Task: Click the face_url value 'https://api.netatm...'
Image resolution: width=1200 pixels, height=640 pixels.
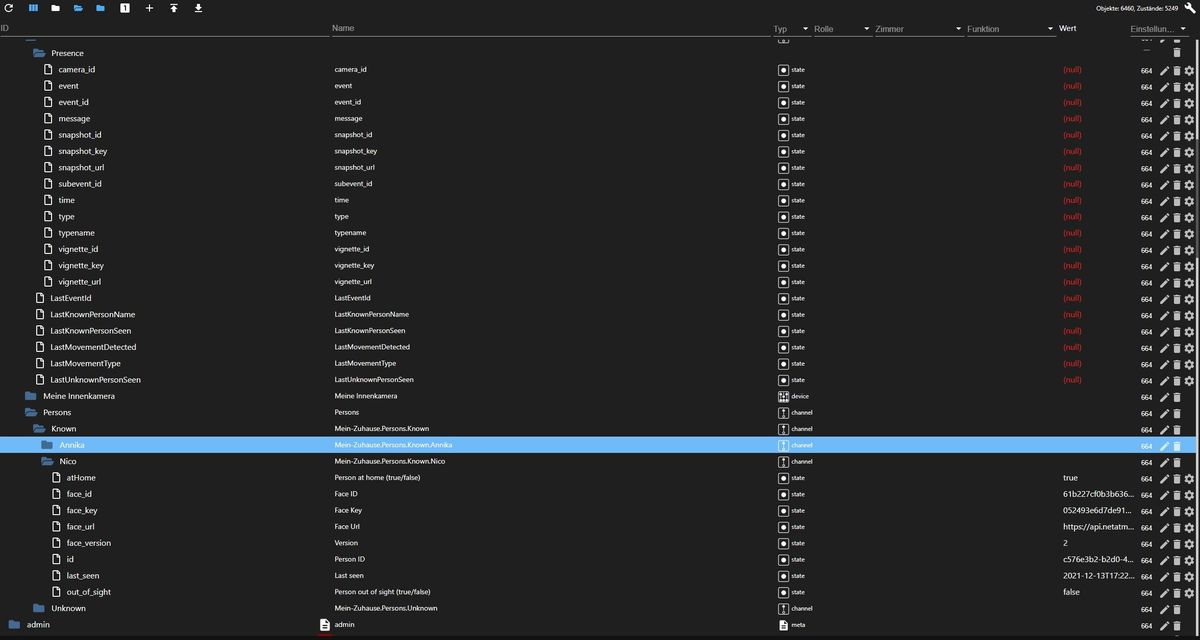Action: 1098,527
